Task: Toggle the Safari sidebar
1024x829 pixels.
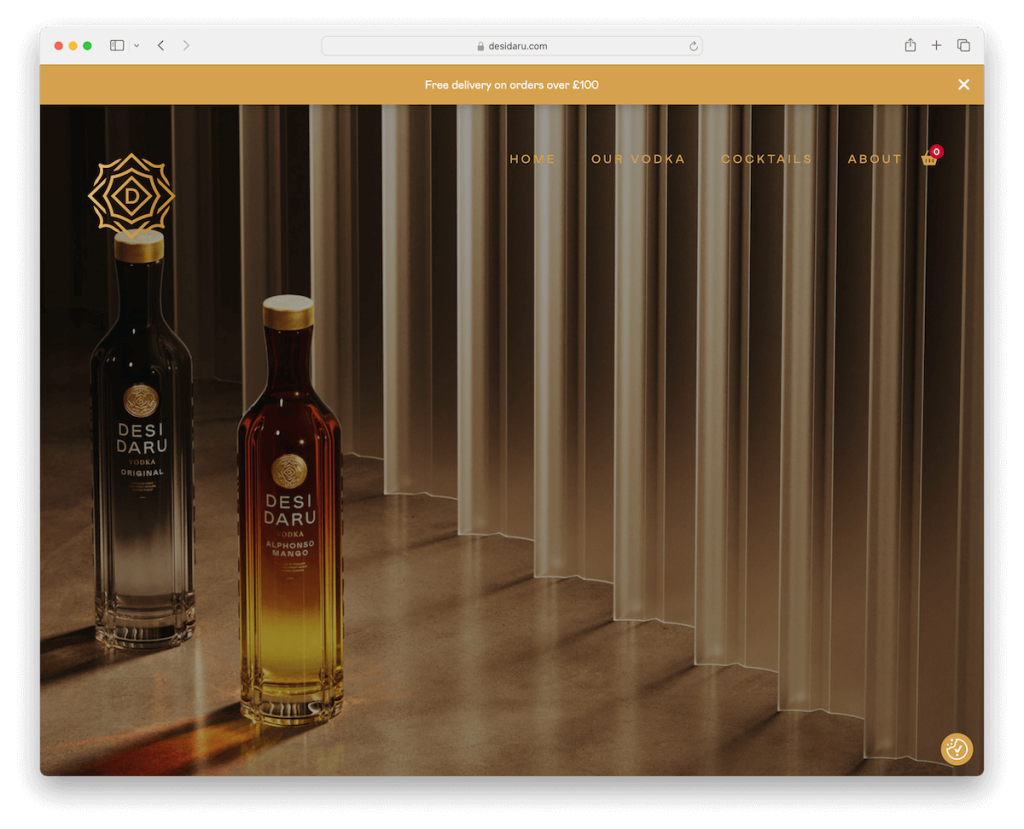Action: pos(117,45)
